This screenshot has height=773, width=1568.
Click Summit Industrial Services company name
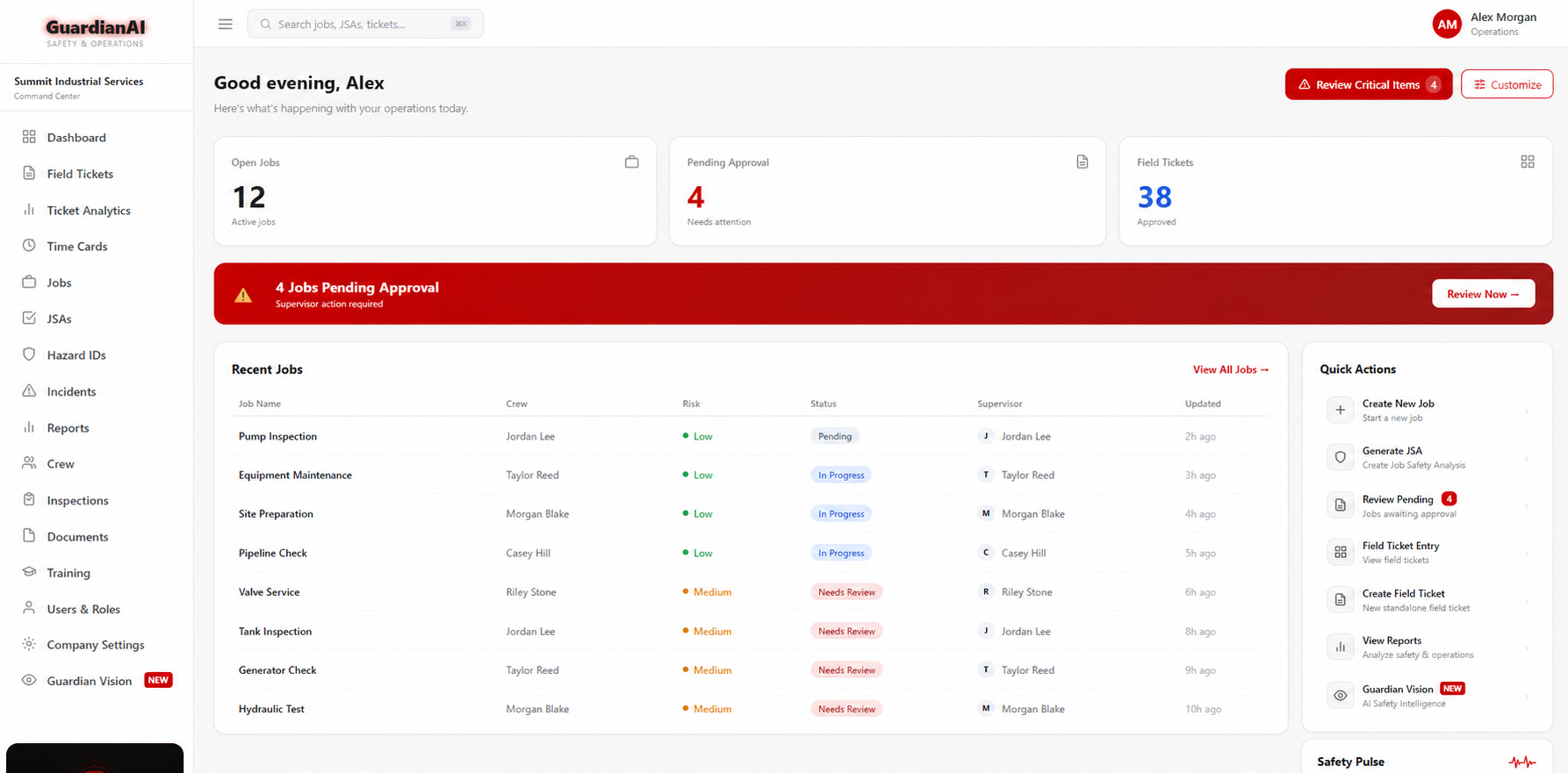coord(78,81)
